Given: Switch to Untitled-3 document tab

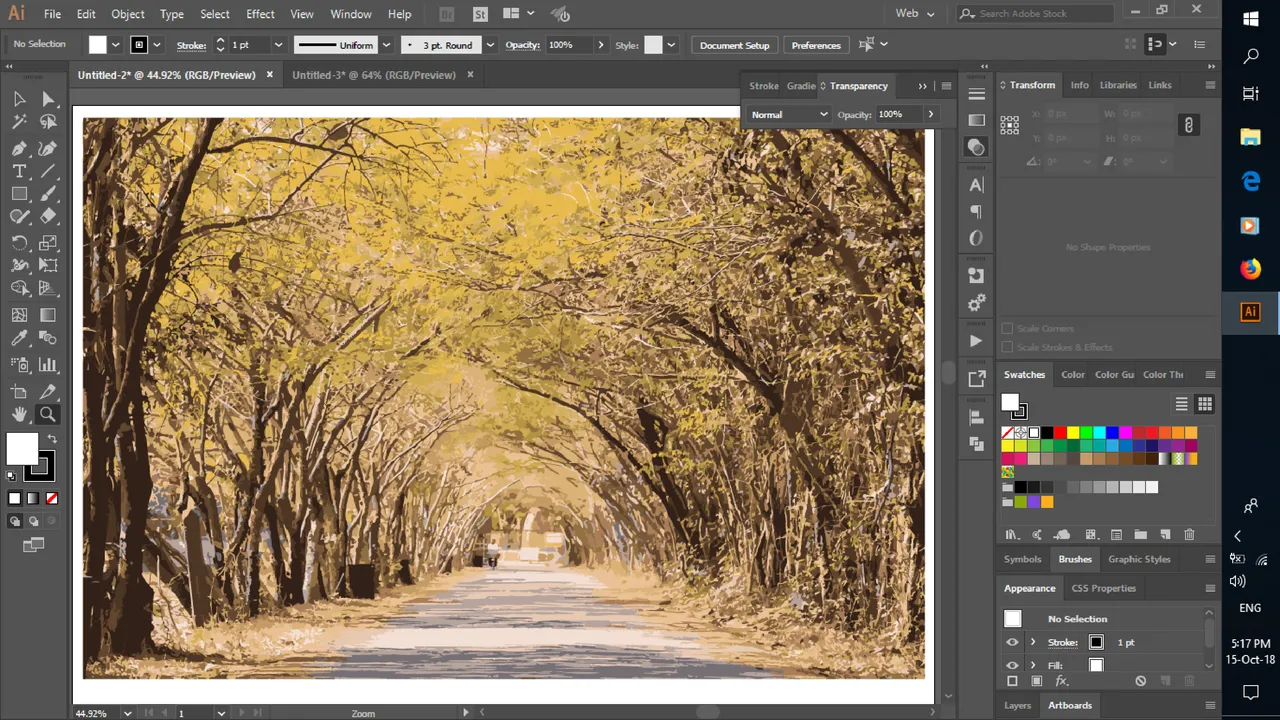Looking at the screenshot, I should (x=374, y=75).
